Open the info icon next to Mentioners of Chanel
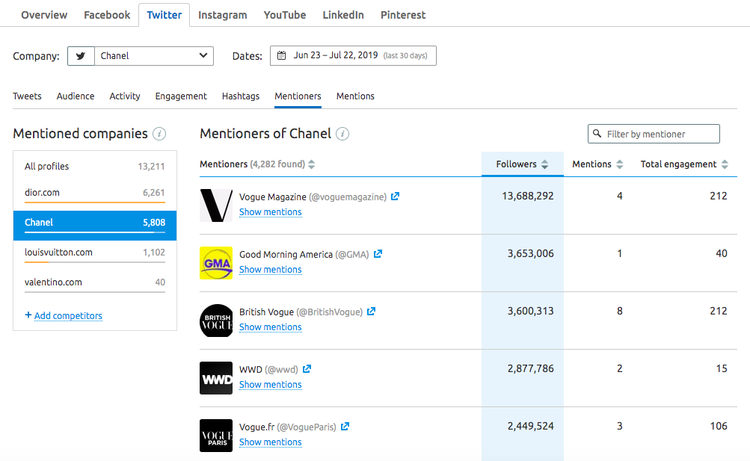750x461 pixels. point(342,134)
